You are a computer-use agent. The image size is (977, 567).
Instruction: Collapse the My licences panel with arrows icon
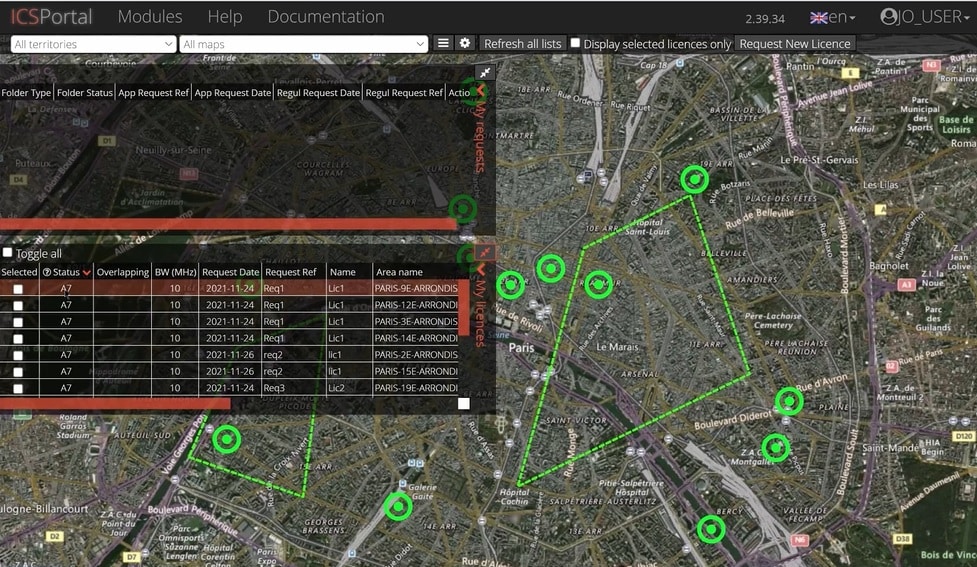[485, 252]
